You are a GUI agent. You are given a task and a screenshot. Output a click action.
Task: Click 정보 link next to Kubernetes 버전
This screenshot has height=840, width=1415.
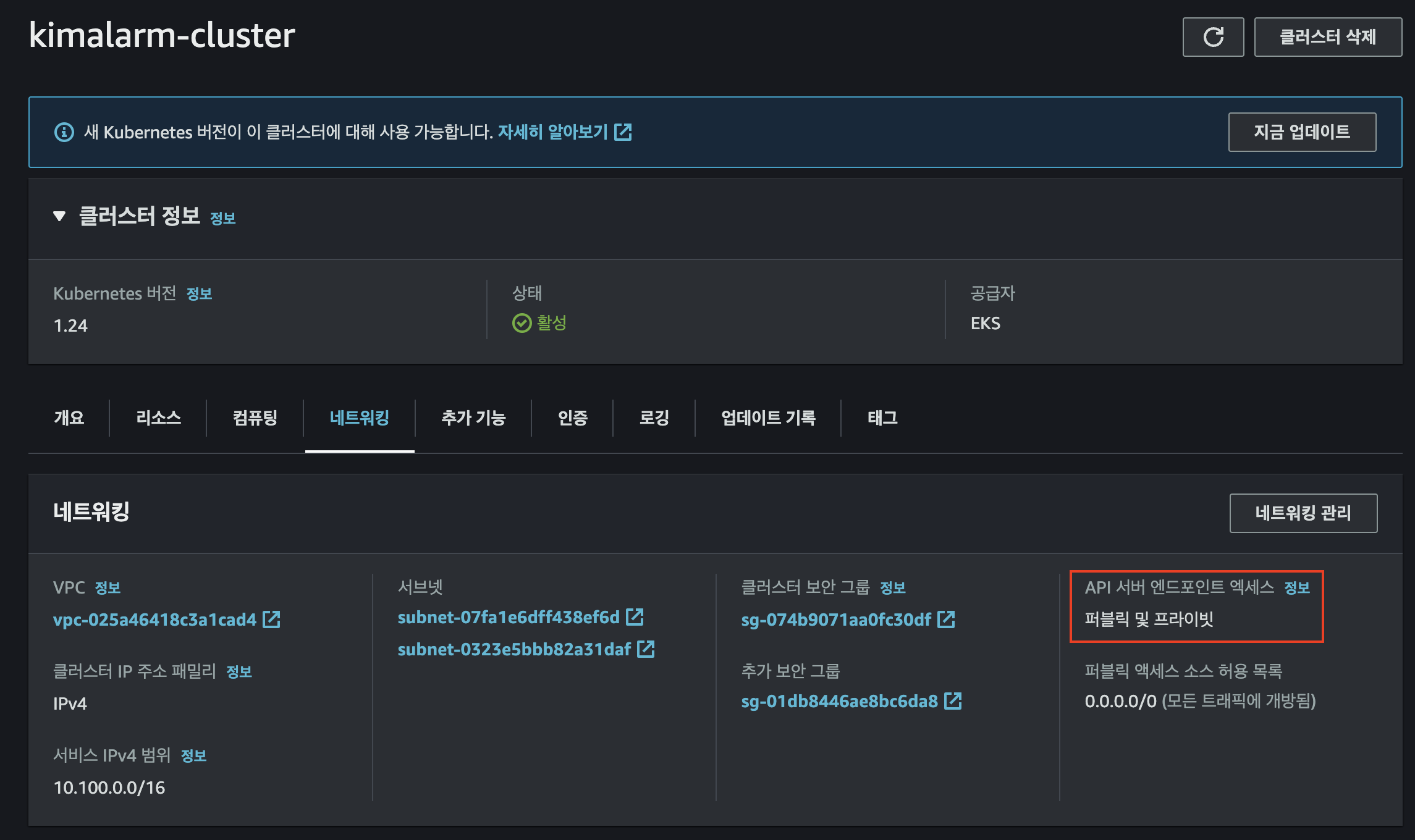(x=199, y=294)
